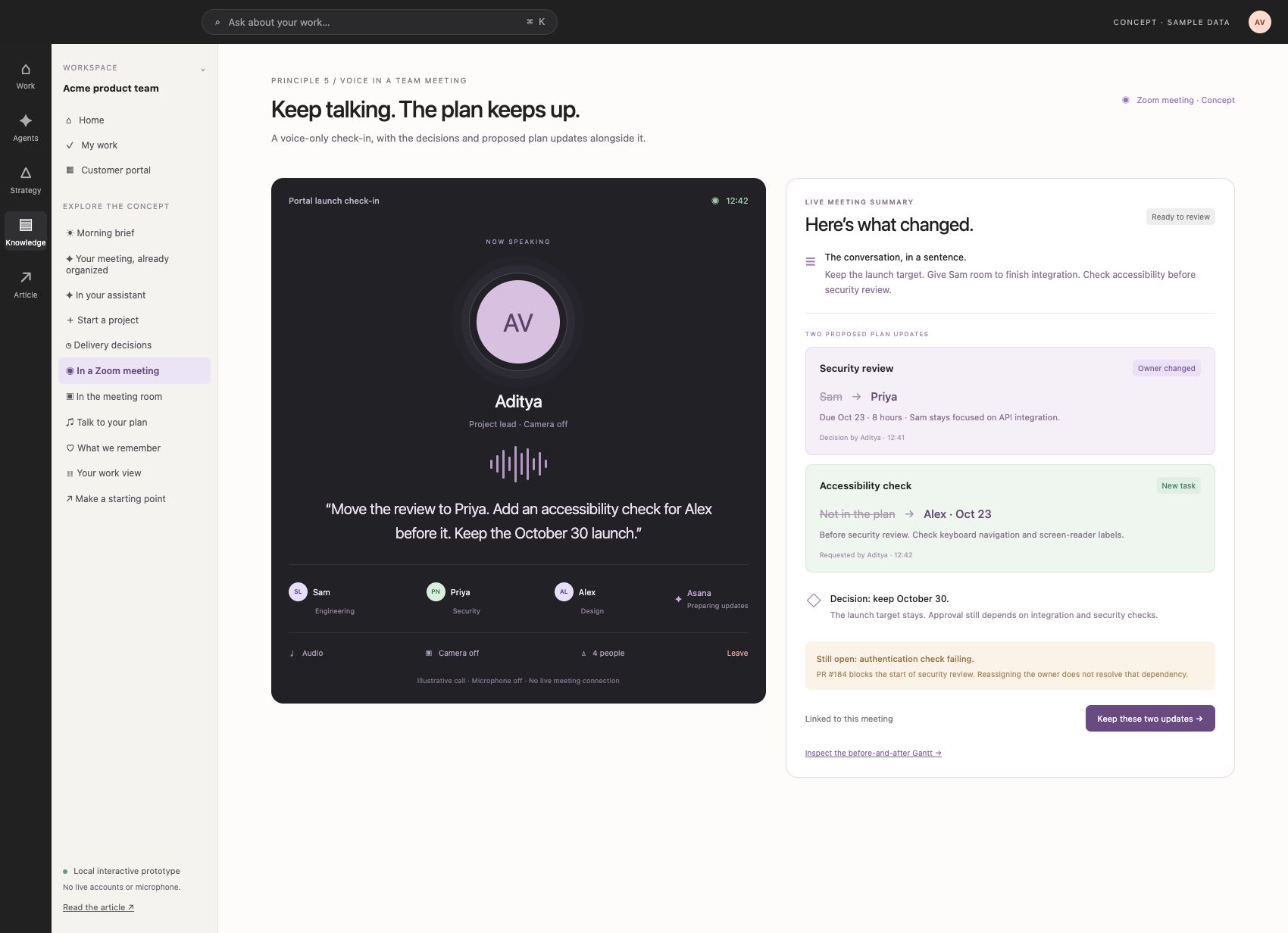This screenshot has height=933, width=1288.
Task: Click Priya's PN participant avatar
Action: (x=436, y=592)
